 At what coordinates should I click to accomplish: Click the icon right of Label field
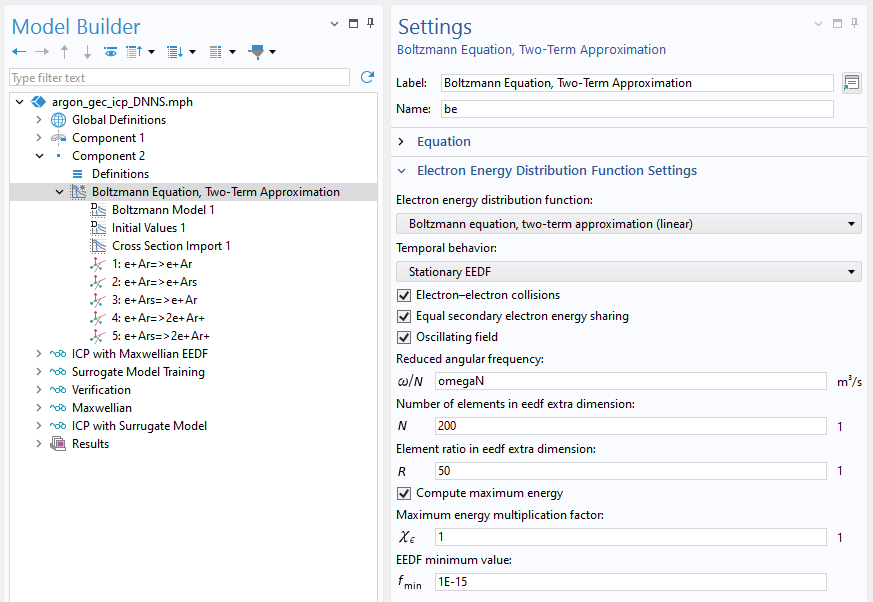pos(851,83)
